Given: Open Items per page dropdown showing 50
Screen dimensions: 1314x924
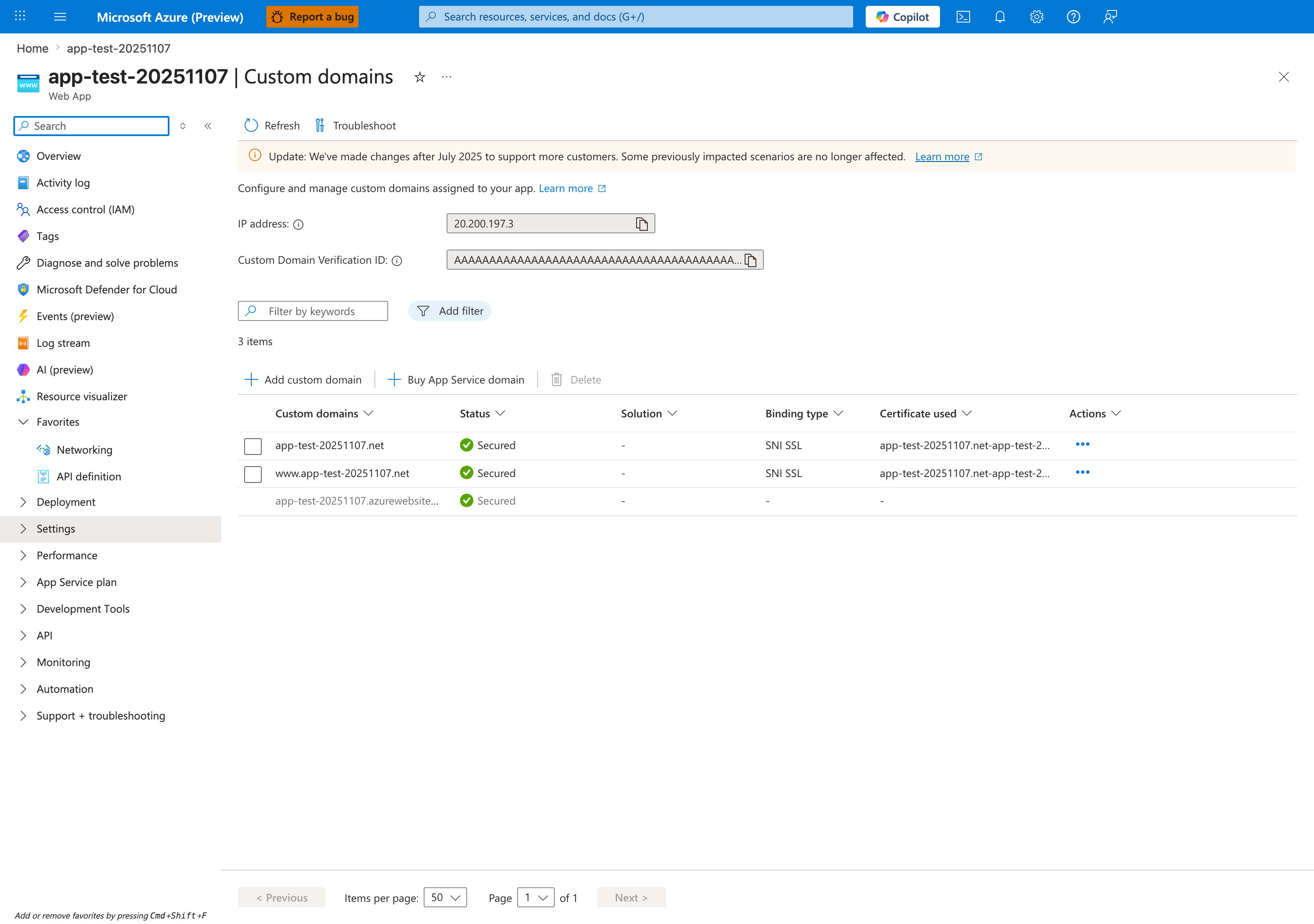Looking at the screenshot, I should pyautogui.click(x=445, y=898).
